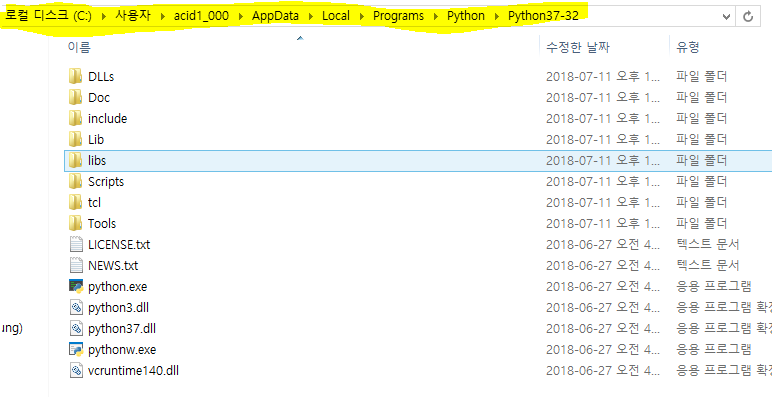Open the address bar history dropdown

(x=726, y=16)
